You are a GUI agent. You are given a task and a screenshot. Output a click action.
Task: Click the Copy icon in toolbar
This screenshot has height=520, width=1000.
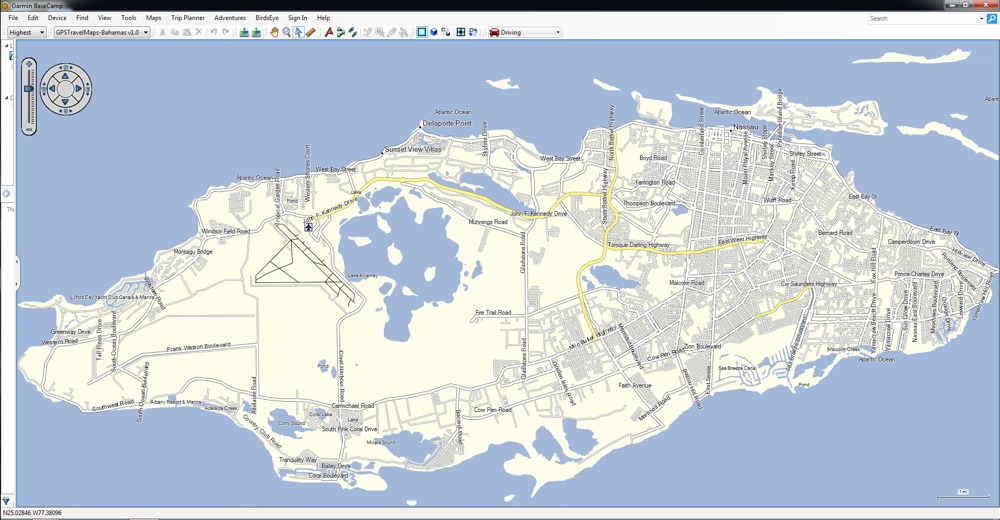(174, 32)
